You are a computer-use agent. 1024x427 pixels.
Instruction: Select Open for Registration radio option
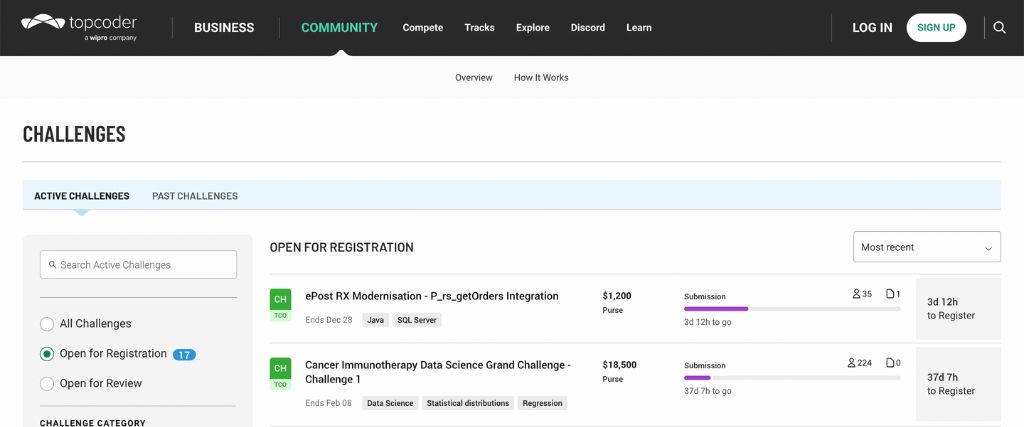[x=47, y=354]
